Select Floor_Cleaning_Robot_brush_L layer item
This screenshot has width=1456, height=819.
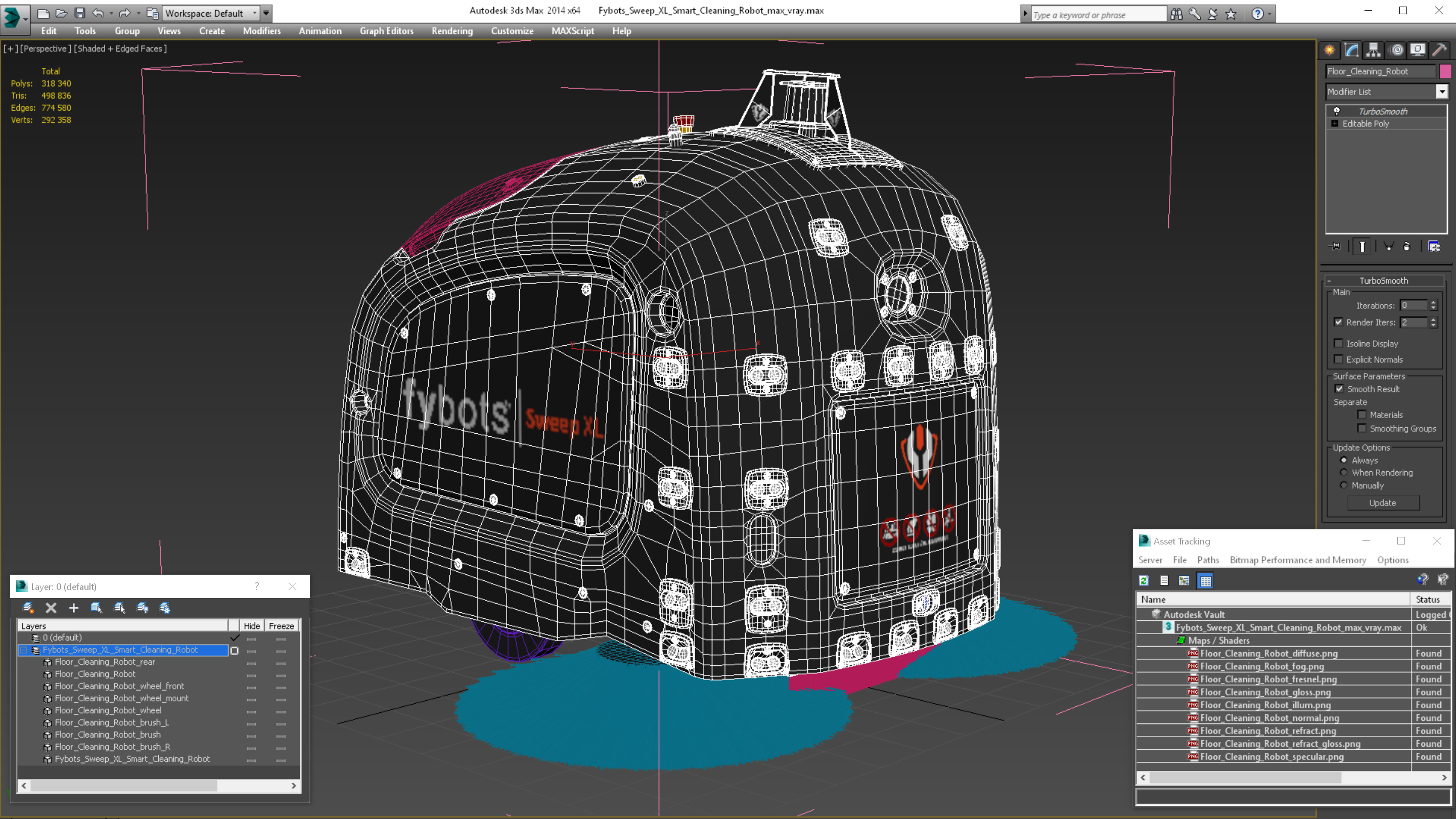pyautogui.click(x=112, y=722)
